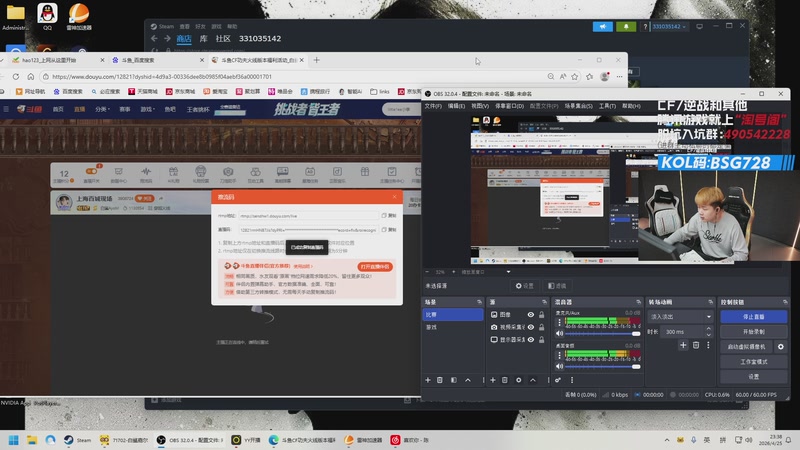
Task: Add a new source with the plus icon
Action: point(492,380)
